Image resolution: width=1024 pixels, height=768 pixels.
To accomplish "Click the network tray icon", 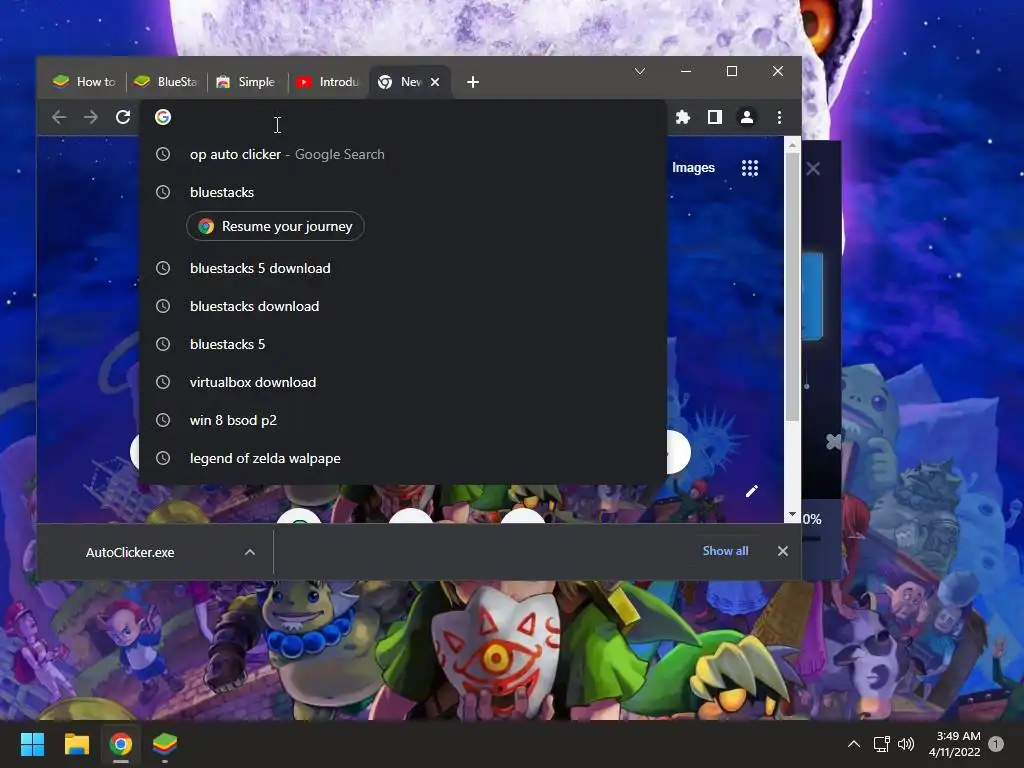I will tap(882, 744).
